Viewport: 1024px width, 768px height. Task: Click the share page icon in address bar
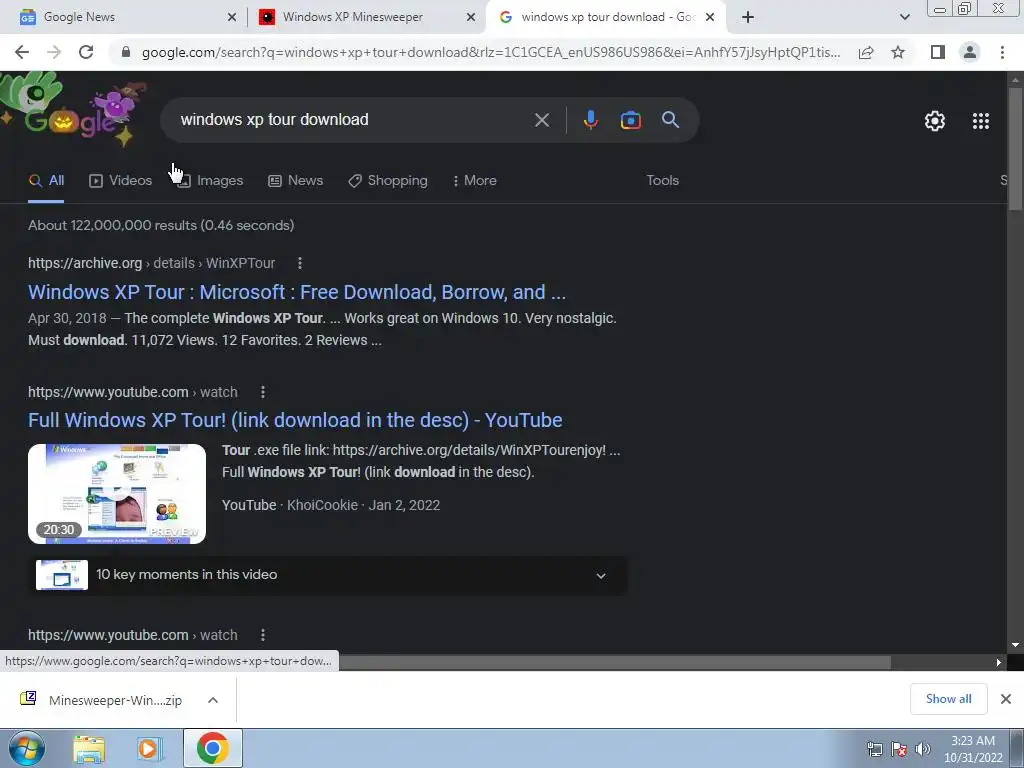point(866,52)
